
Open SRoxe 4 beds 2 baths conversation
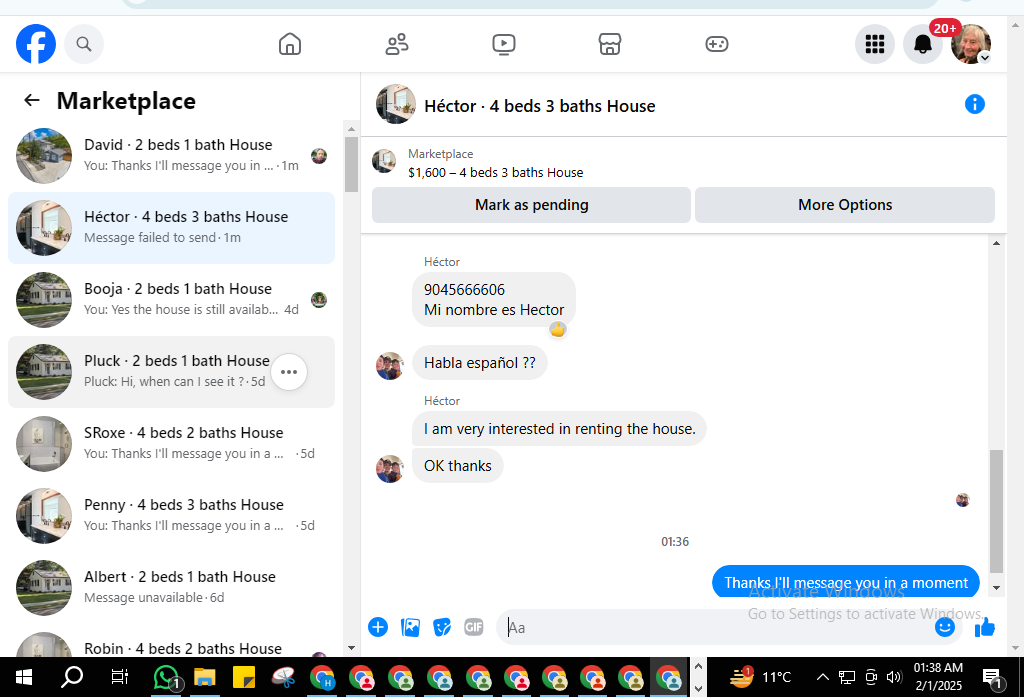171,443
